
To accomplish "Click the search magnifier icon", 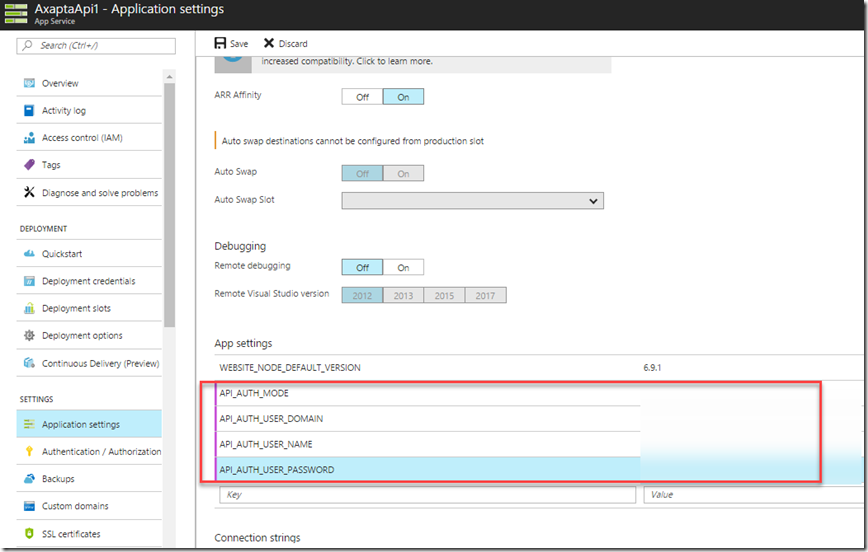I will (x=27, y=45).
